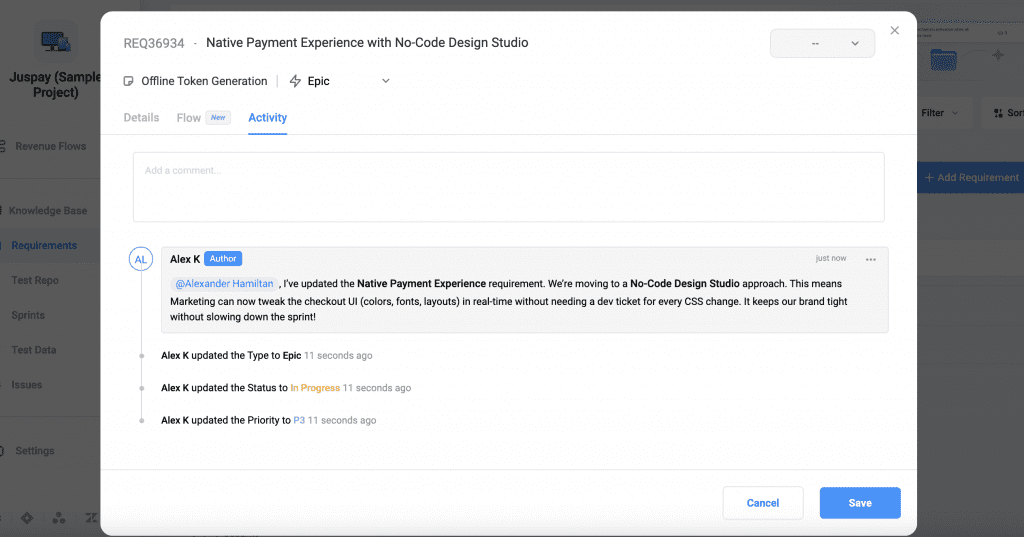Switch to the Details tab

tap(141, 118)
